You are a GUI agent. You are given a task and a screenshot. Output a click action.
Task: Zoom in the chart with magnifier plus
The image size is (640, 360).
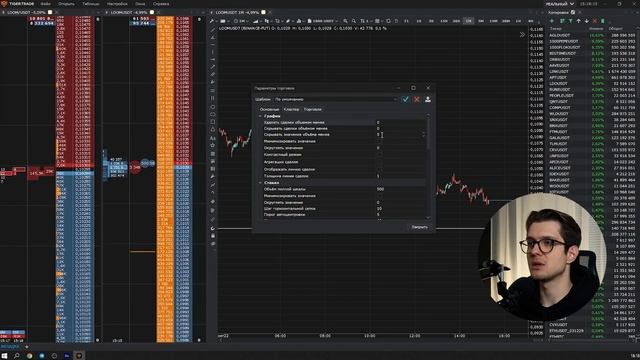(345, 21)
